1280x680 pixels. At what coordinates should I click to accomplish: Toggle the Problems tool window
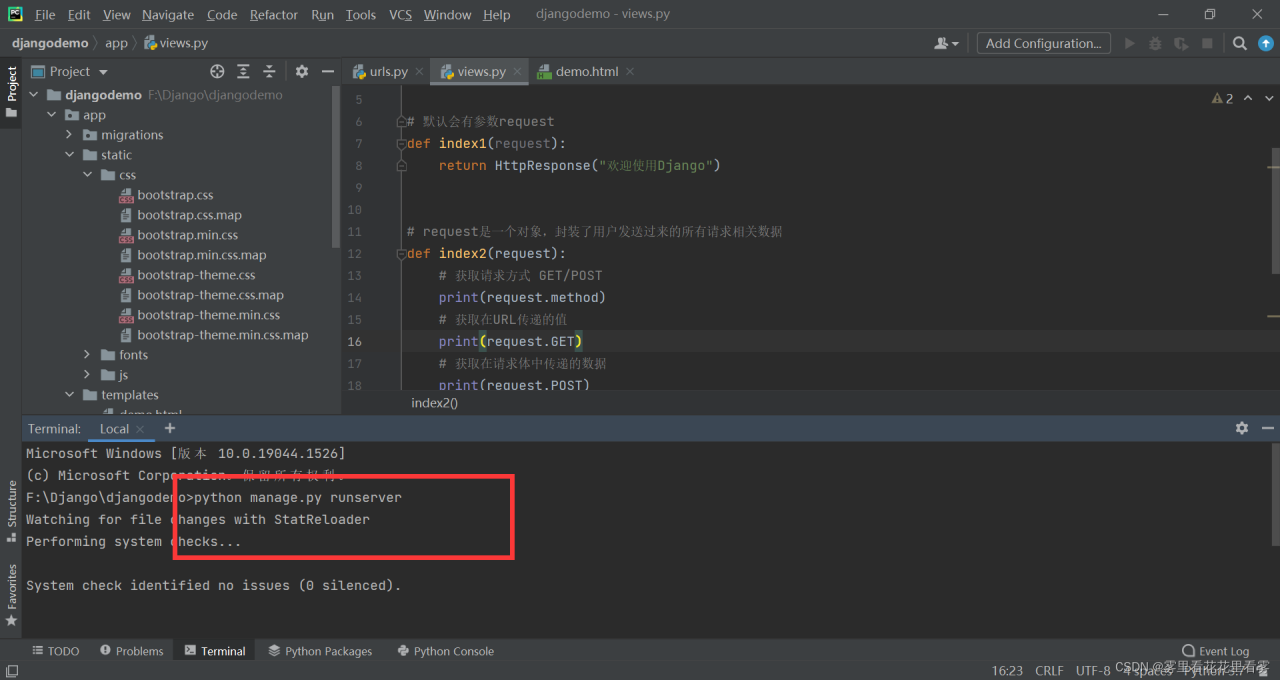tap(131, 651)
